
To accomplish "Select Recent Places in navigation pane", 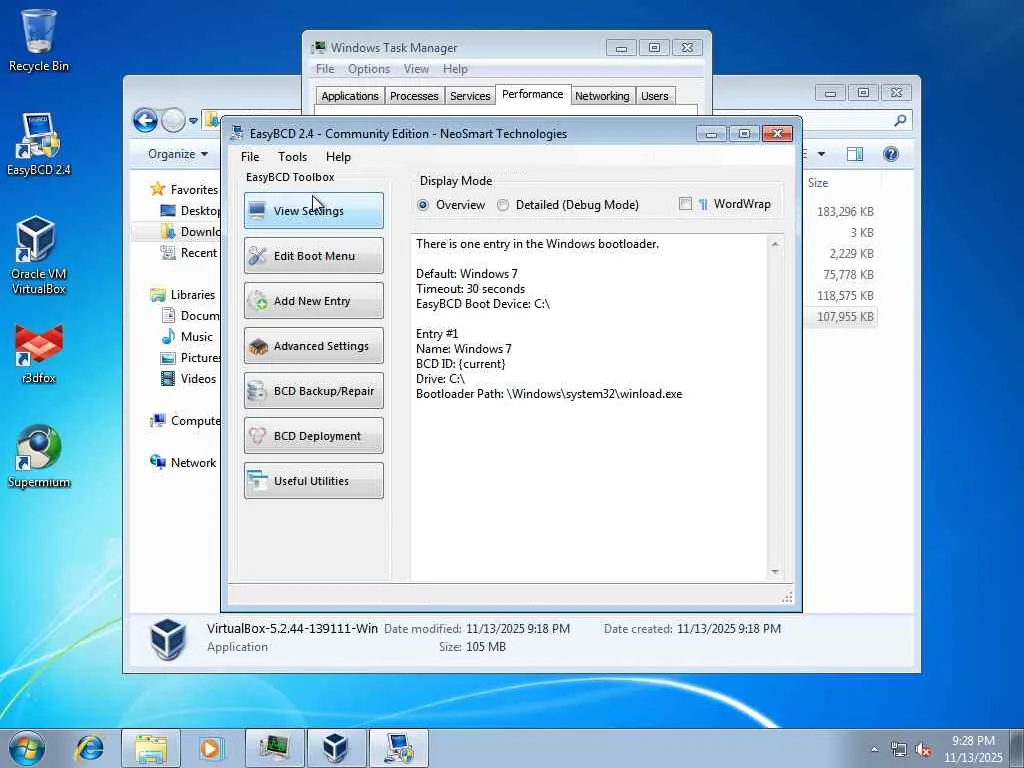I will click(x=189, y=253).
